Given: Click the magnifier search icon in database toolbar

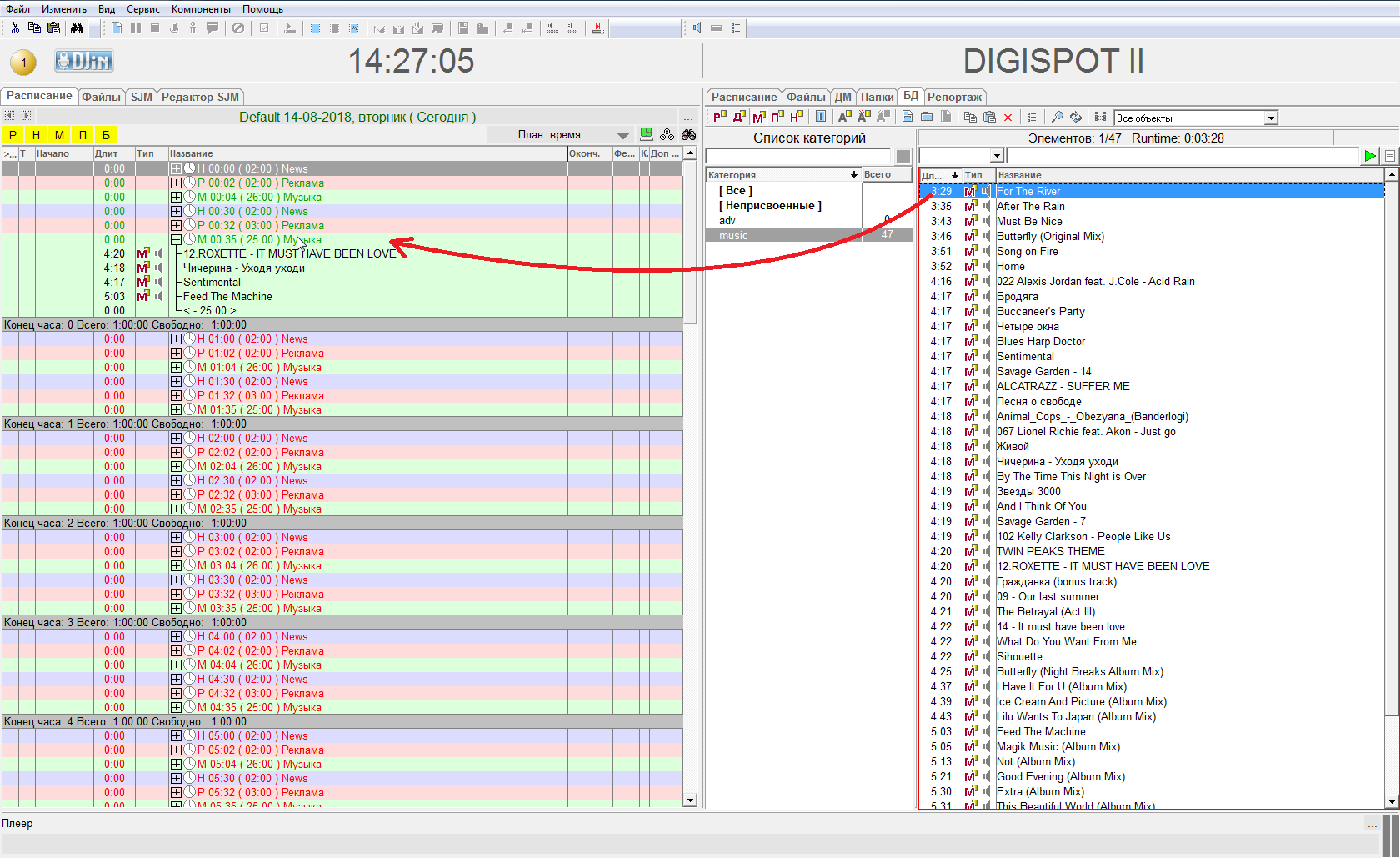Looking at the screenshot, I should tap(1057, 118).
